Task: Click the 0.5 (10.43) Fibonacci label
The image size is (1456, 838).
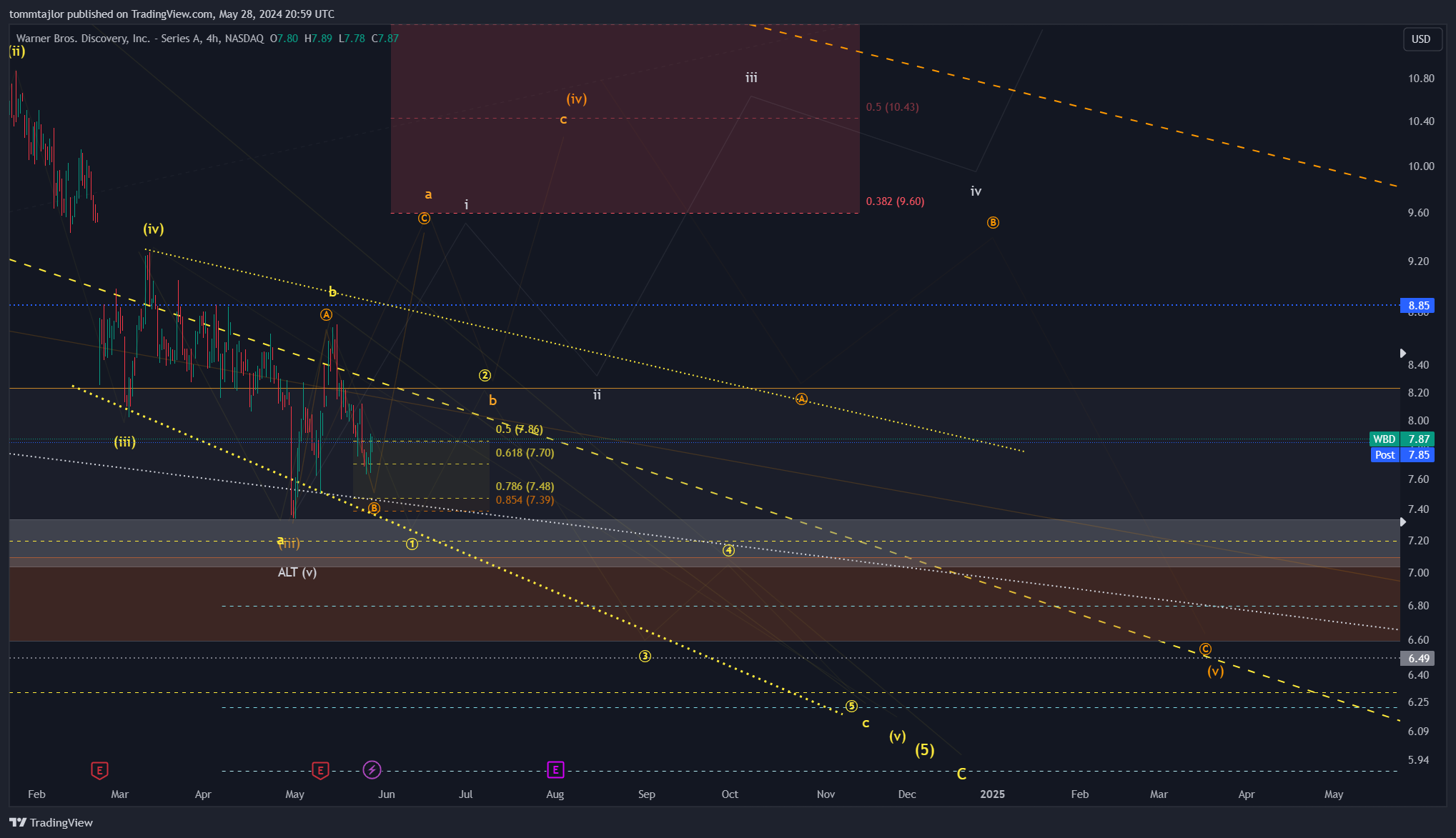Action: (x=892, y=107)
